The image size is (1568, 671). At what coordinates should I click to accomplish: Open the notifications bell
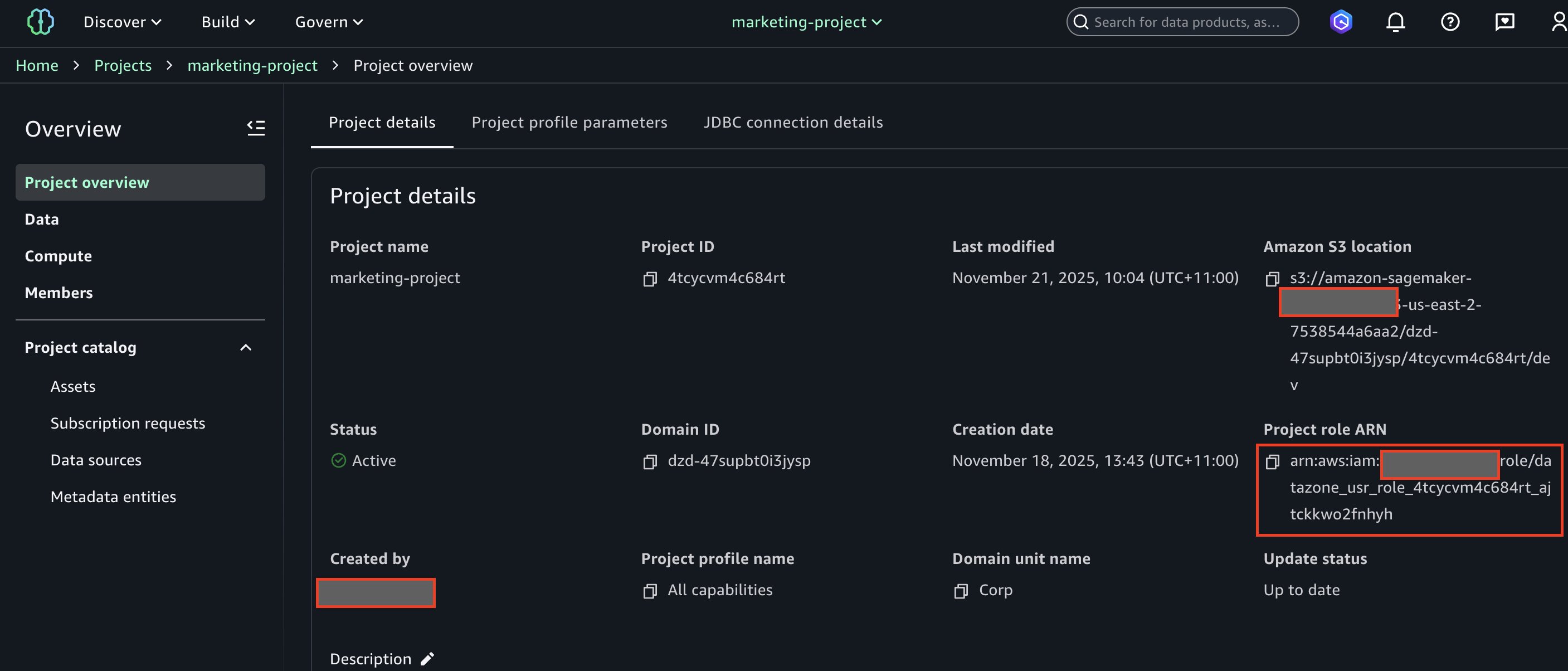click(1395, 21)
